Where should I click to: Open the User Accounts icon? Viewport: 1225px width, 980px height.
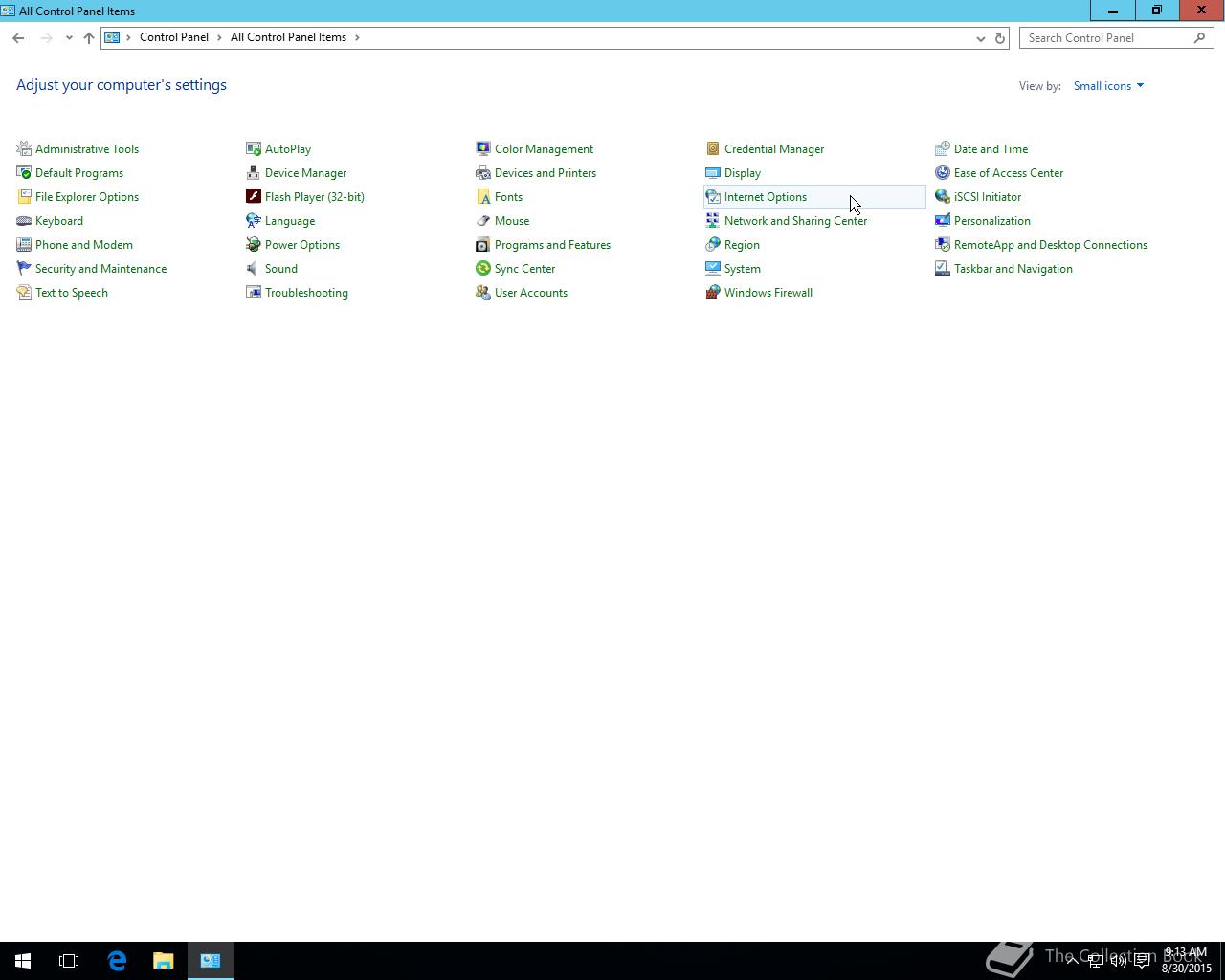pyautogui.click(x=483, y=292)
